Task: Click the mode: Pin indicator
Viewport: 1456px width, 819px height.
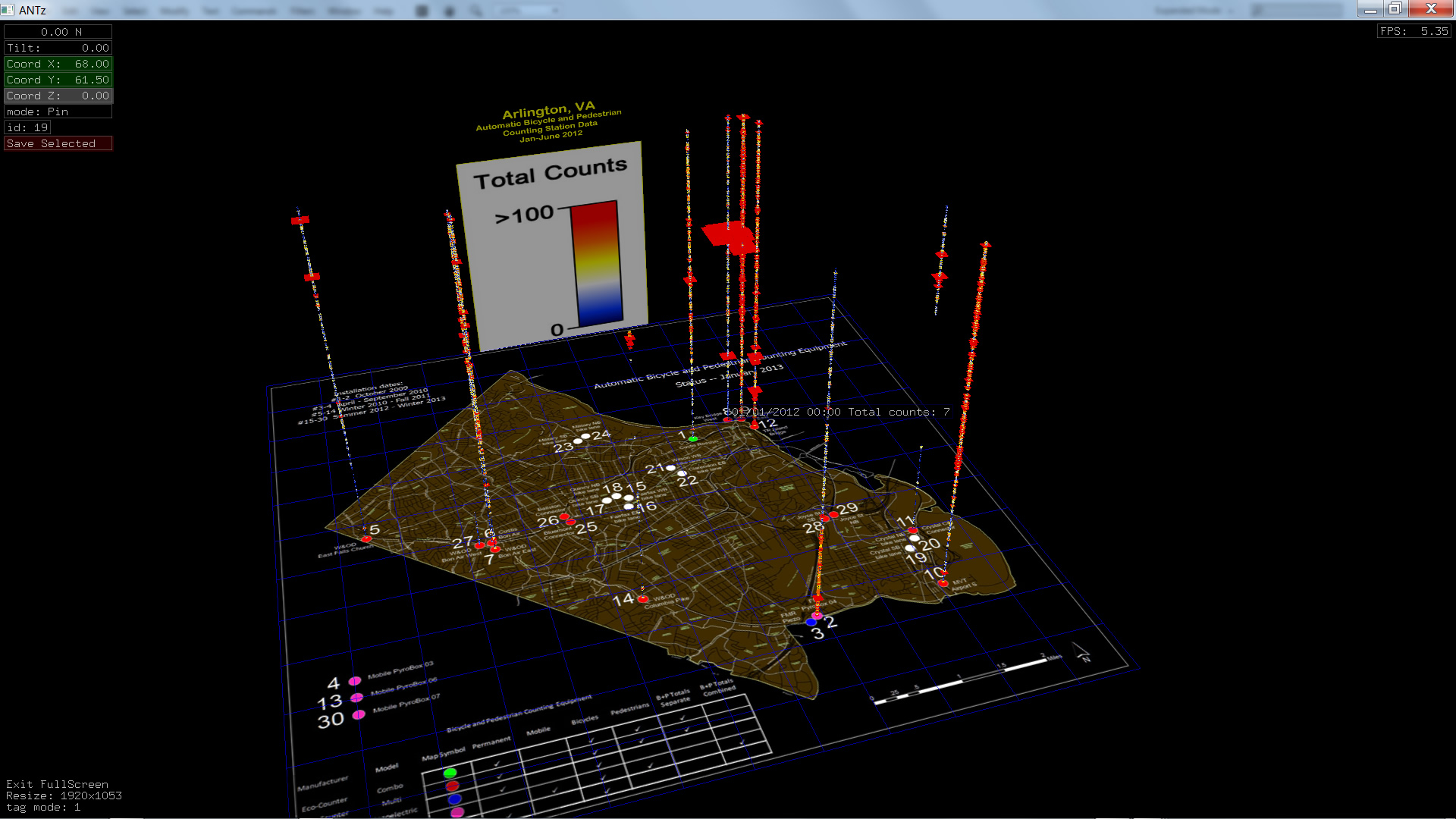Action: click(x=58, y=111)
